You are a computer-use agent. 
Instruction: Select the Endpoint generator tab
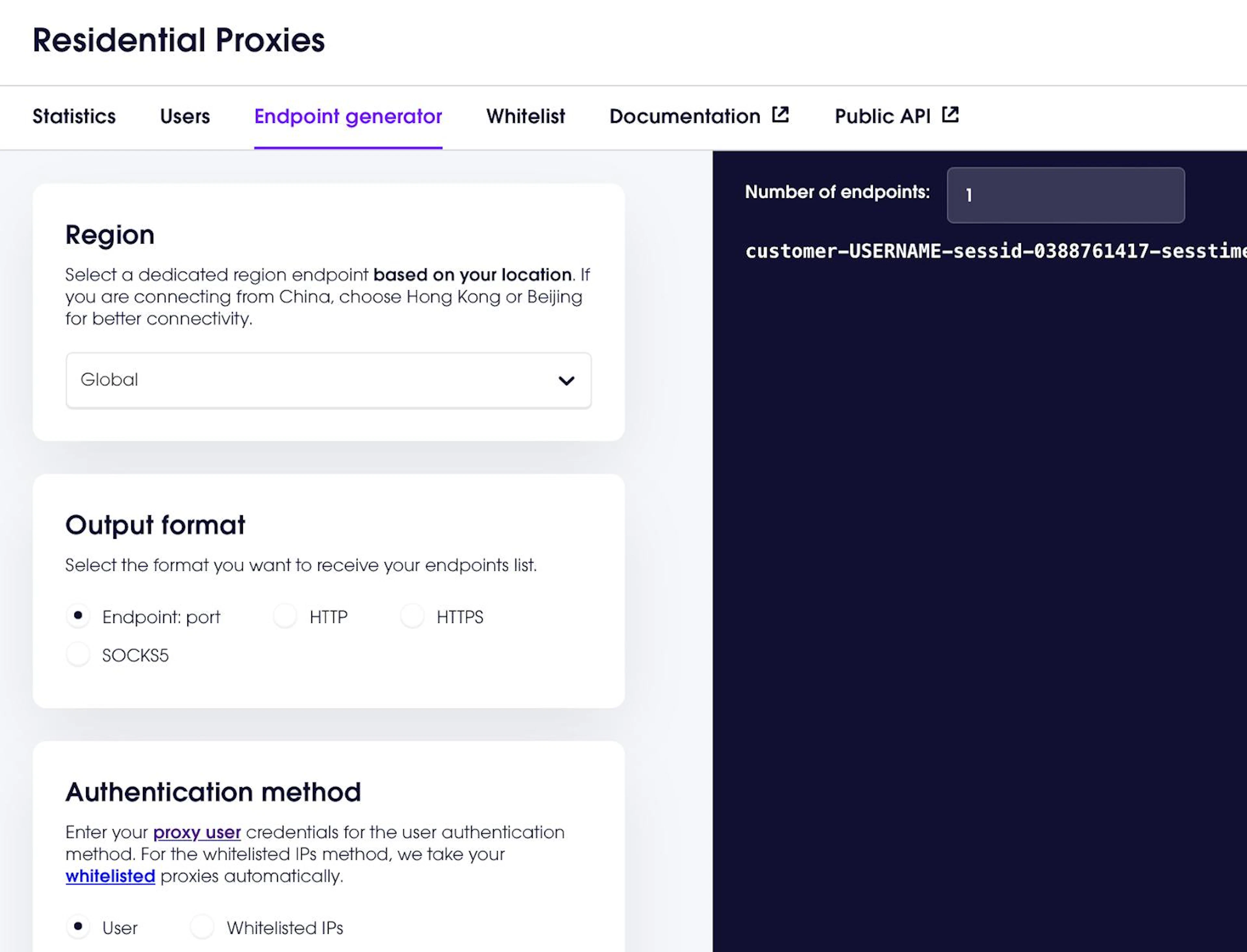(x=348, y=116)
